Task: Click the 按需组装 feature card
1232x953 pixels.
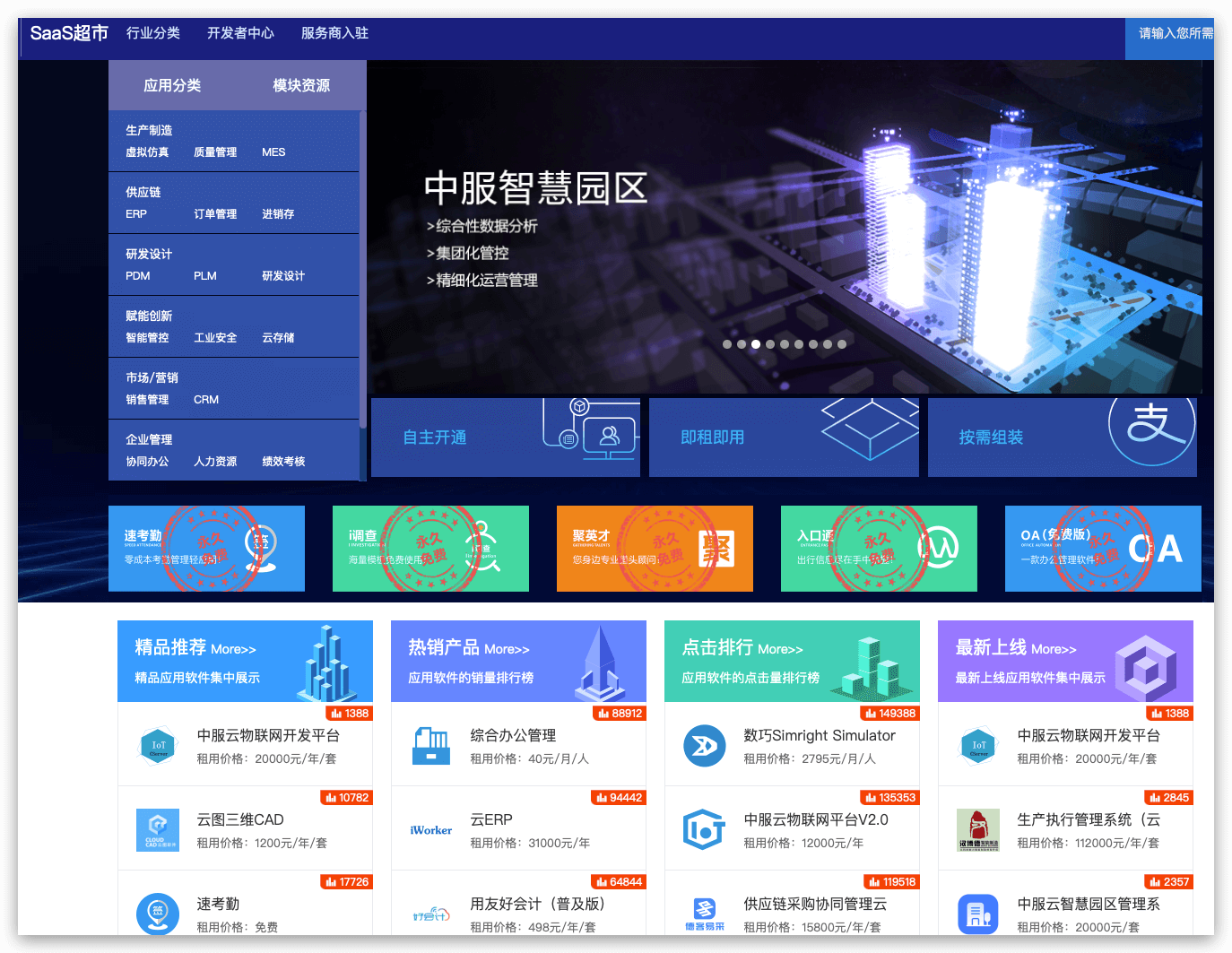Action: coord(1063,438)
